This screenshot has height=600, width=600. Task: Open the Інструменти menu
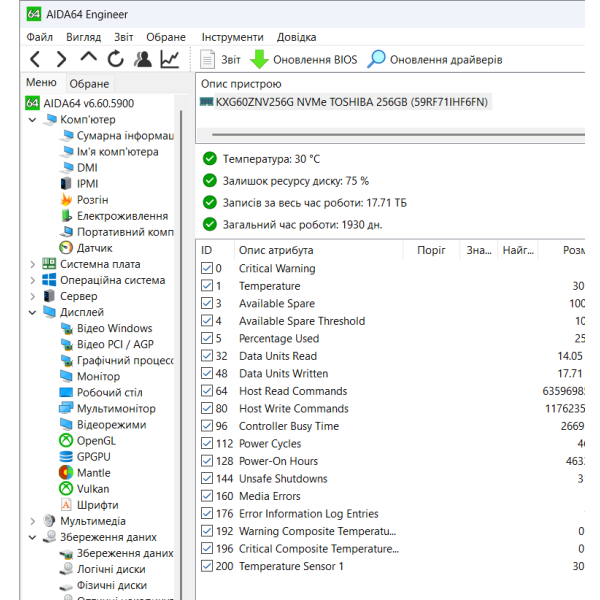[x=233, y=37]
